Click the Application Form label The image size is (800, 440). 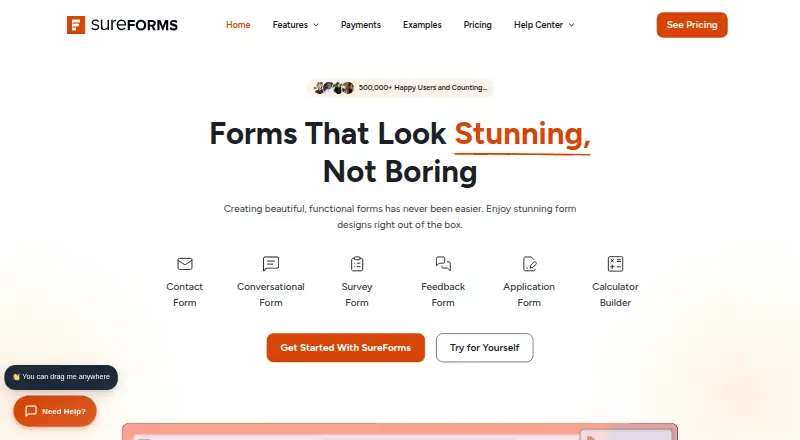click(529, 295)
